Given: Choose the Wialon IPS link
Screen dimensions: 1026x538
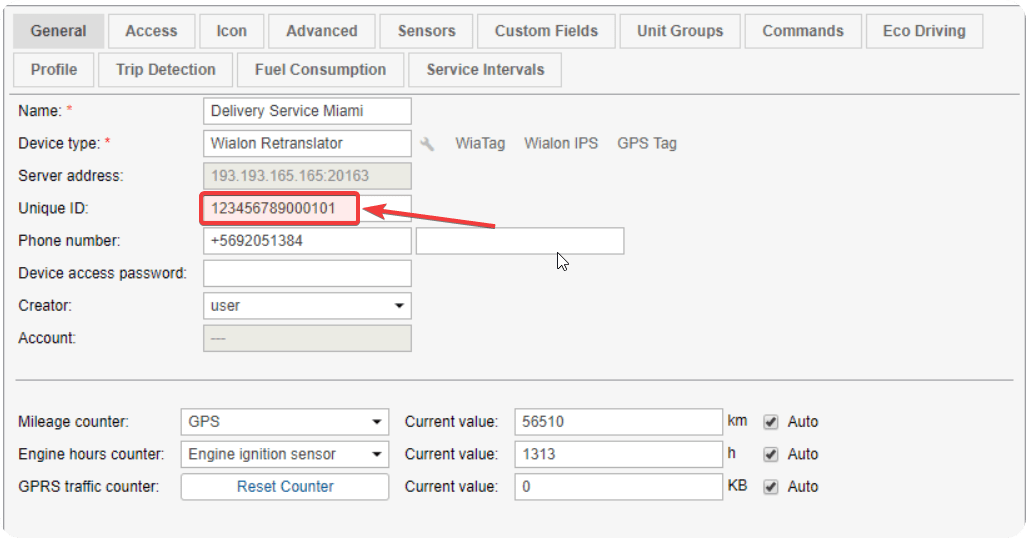Looking at the screenshot, I should 561,143.
